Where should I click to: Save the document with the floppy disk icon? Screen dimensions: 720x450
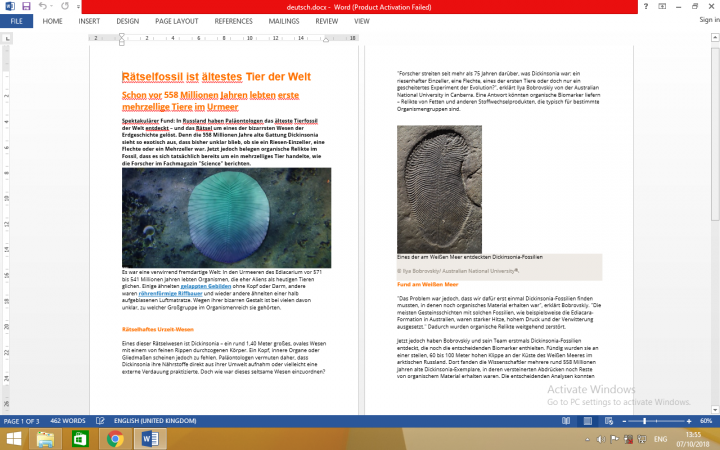[26, 6]
